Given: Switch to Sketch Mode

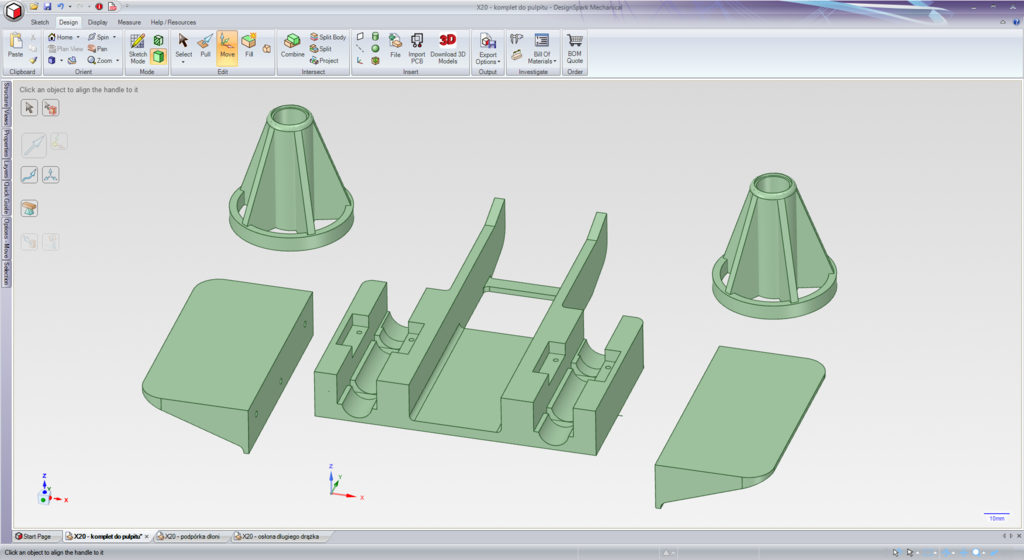Looking at the screenshot, I should pyautogui.click(x=137, y=47).
